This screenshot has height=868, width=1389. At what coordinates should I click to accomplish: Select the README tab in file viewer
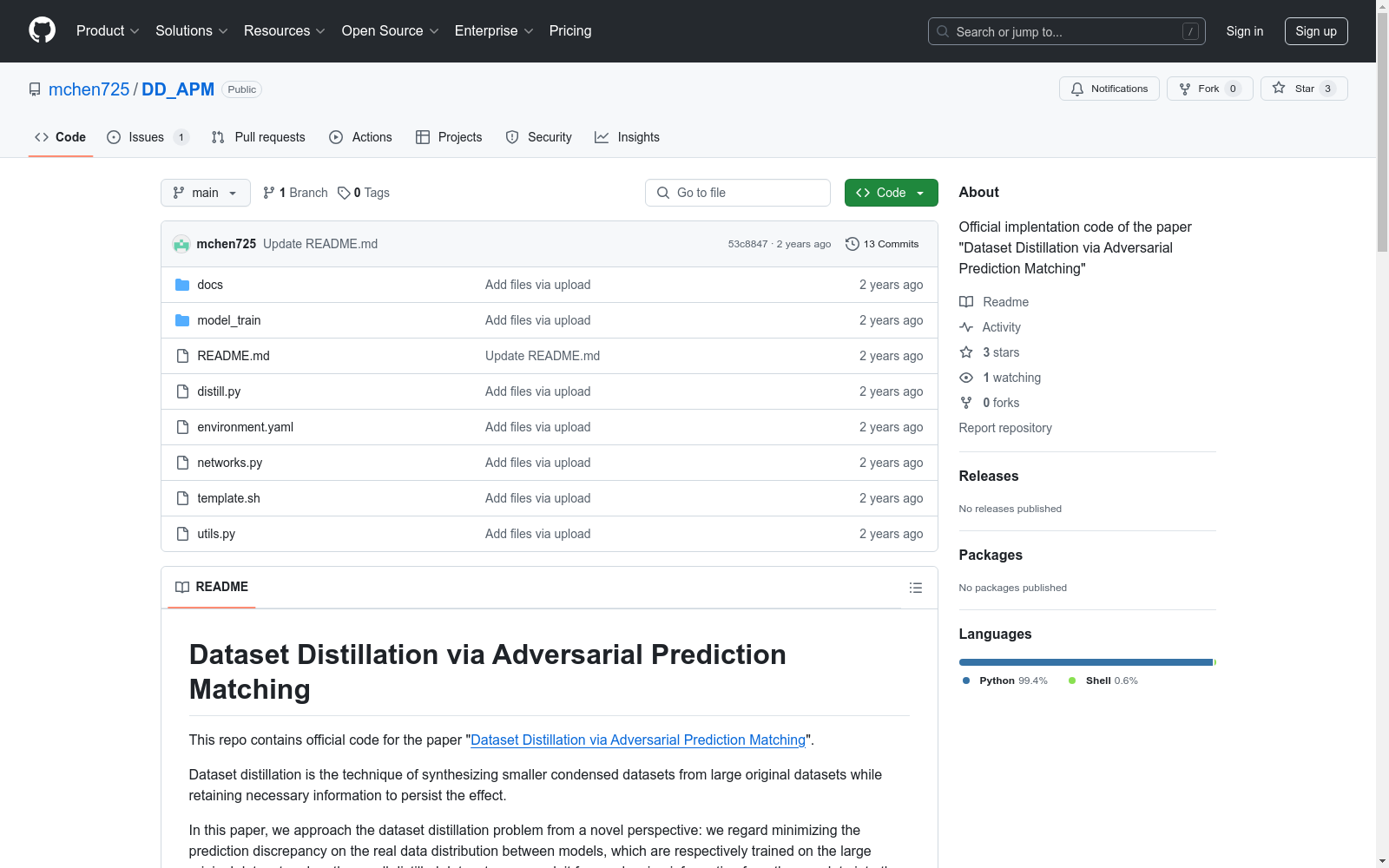[212, 587]
